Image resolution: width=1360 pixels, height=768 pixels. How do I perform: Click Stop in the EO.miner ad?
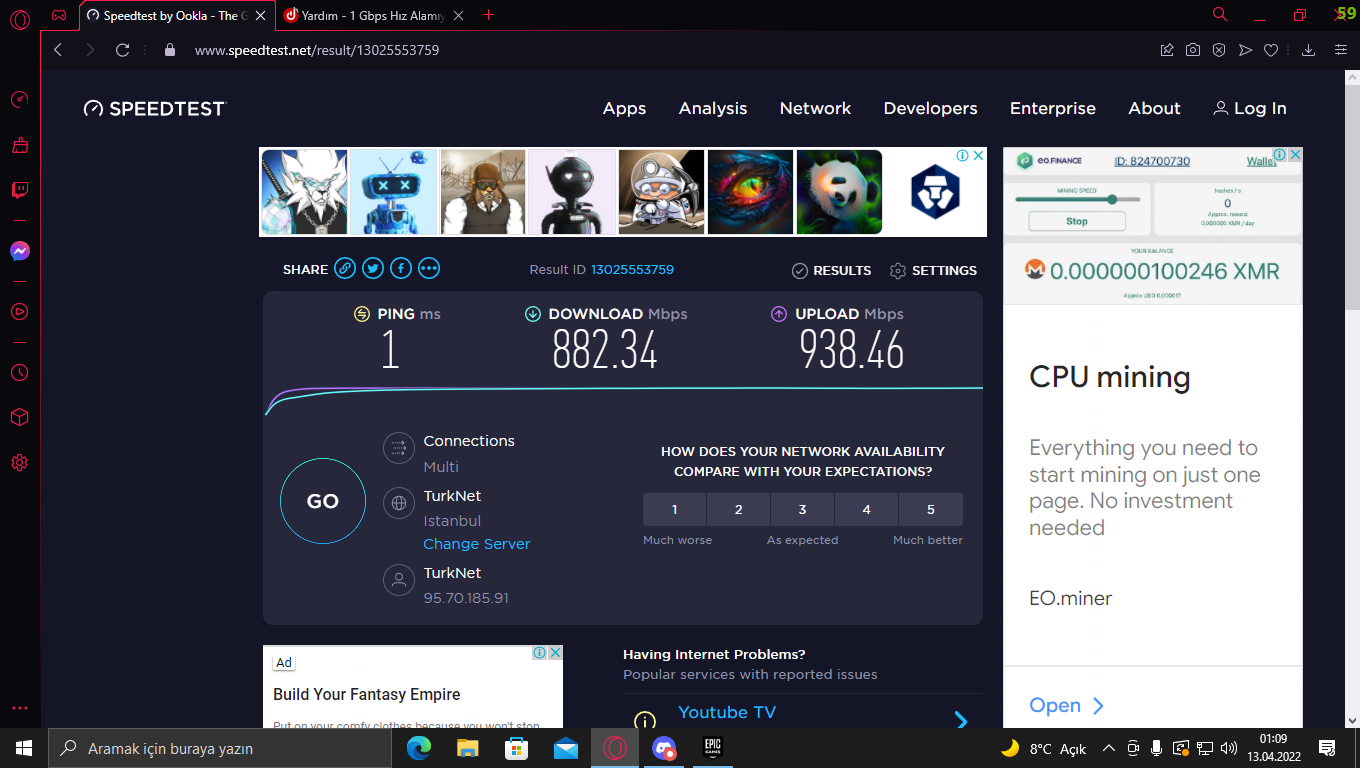point(1077,221)
